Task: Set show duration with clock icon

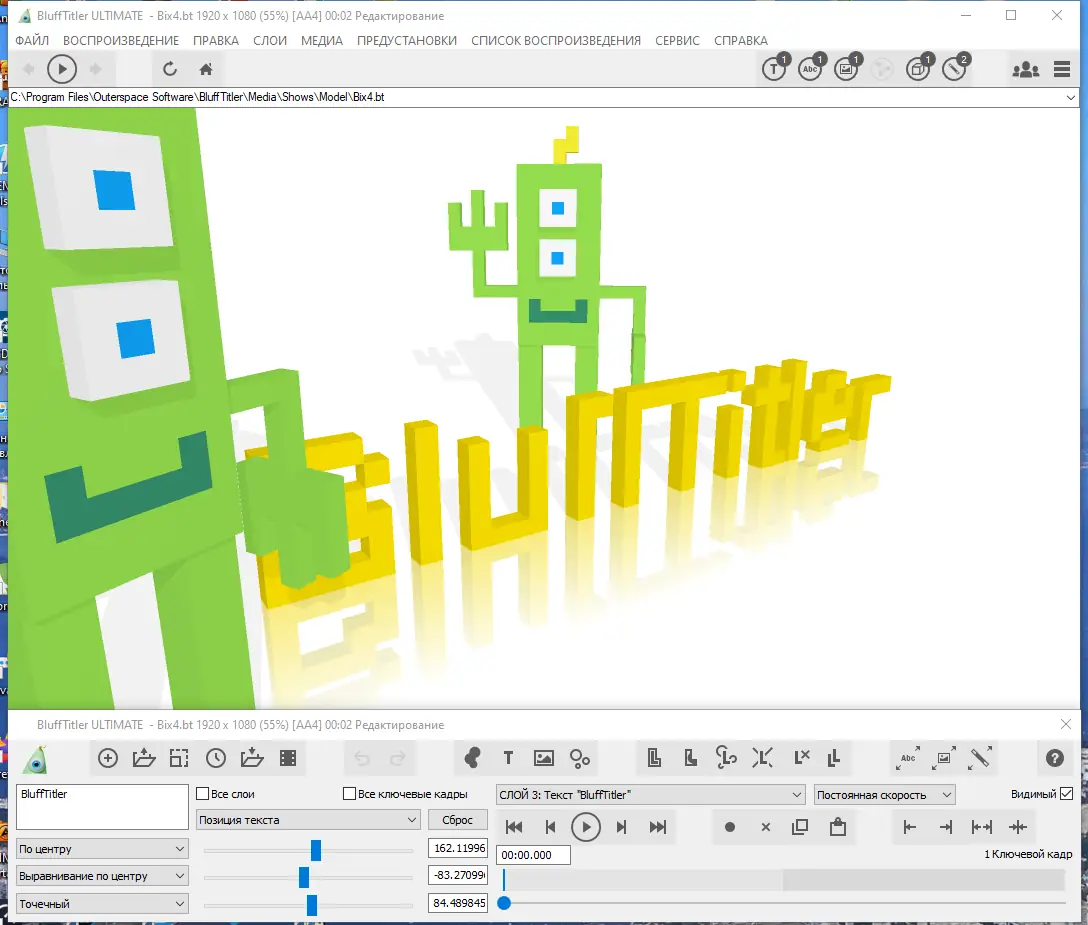Action: pos(216,758)
